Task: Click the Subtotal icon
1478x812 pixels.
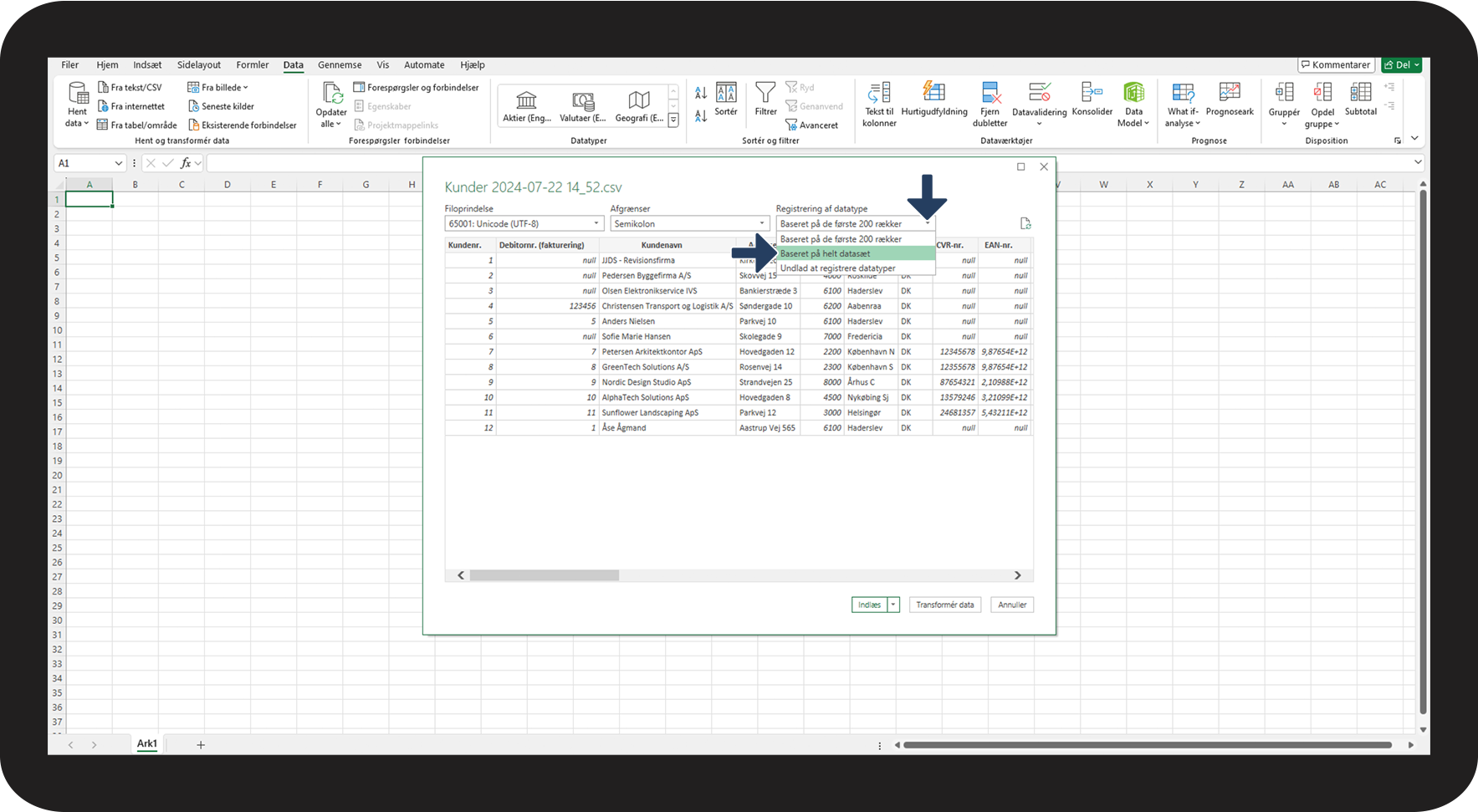Action: tap(1360, 92)
